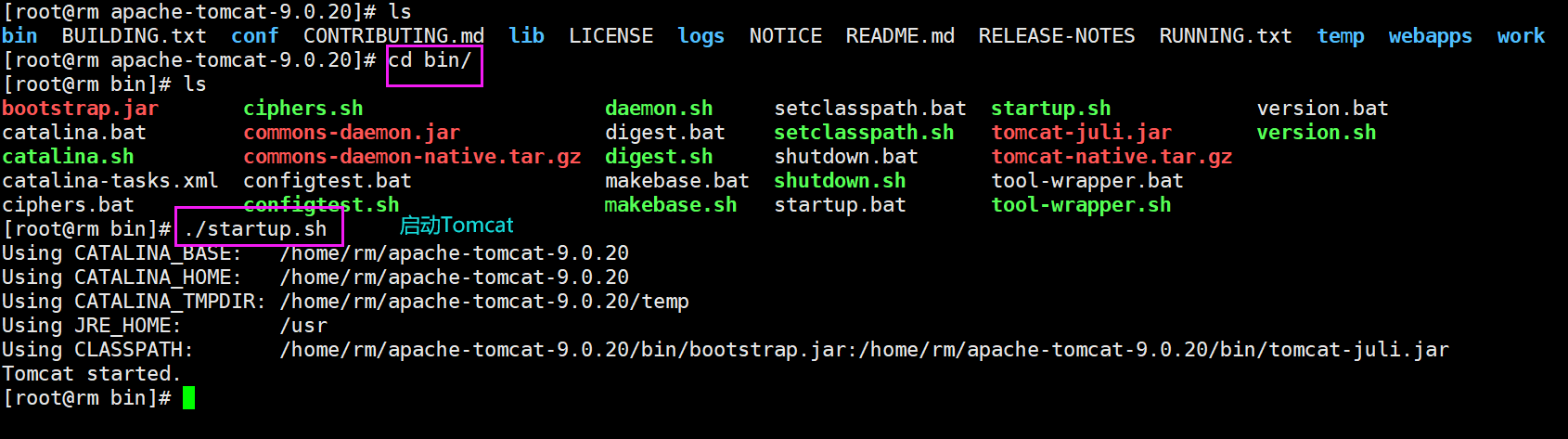The height and width of the screenshot is (439, 1568).
Task: Select the blue temp directory in the listing
Action: click(x=1341, y=36)
